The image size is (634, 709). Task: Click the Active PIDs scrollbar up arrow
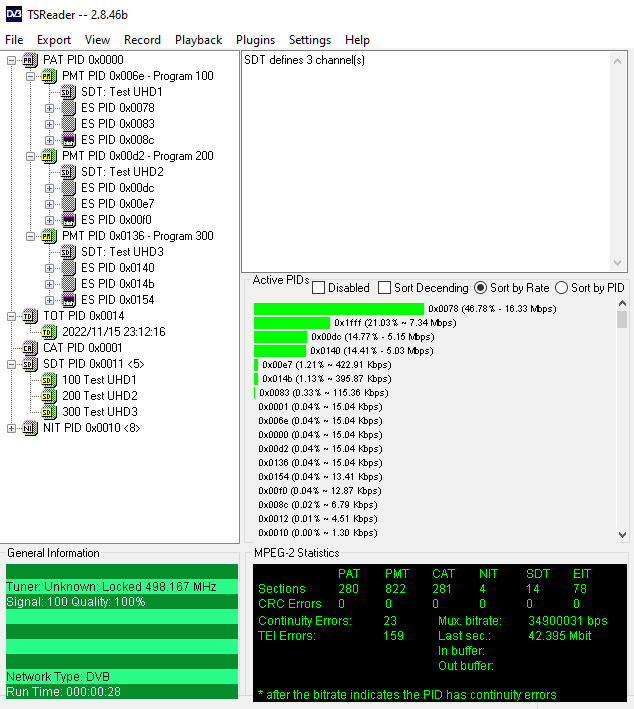pos(622,303)
